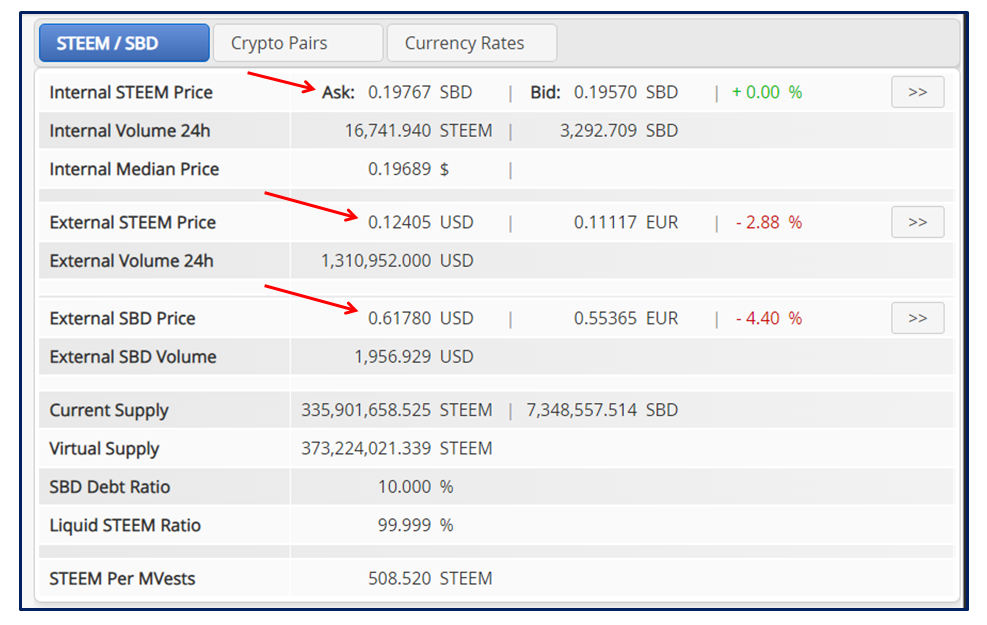
Task: Open the Crypto Pairs tab
Action: (x=298, y=43)
